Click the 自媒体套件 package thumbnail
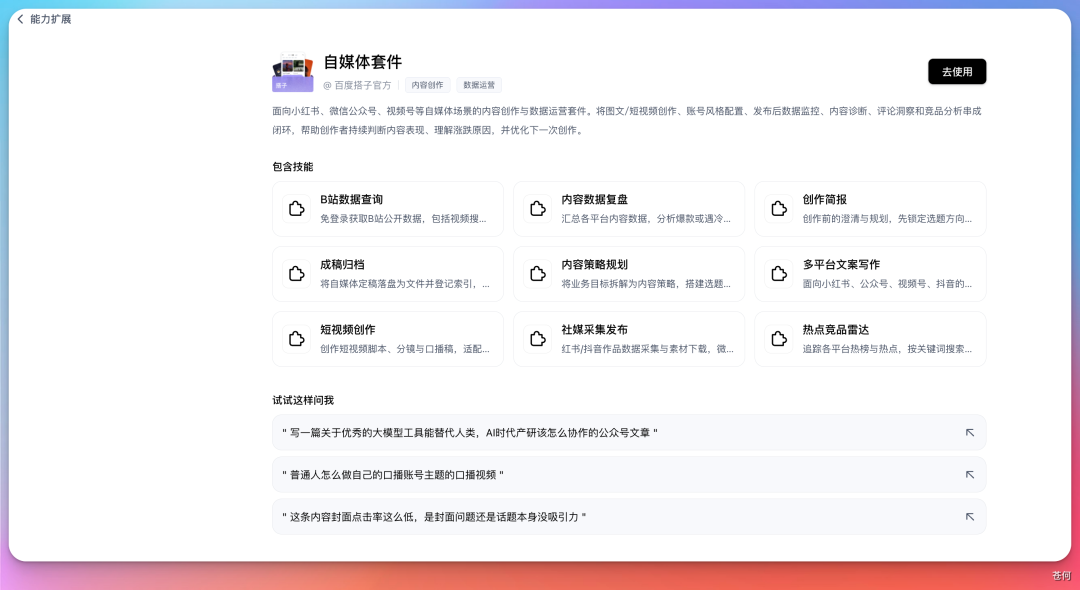 293,72
